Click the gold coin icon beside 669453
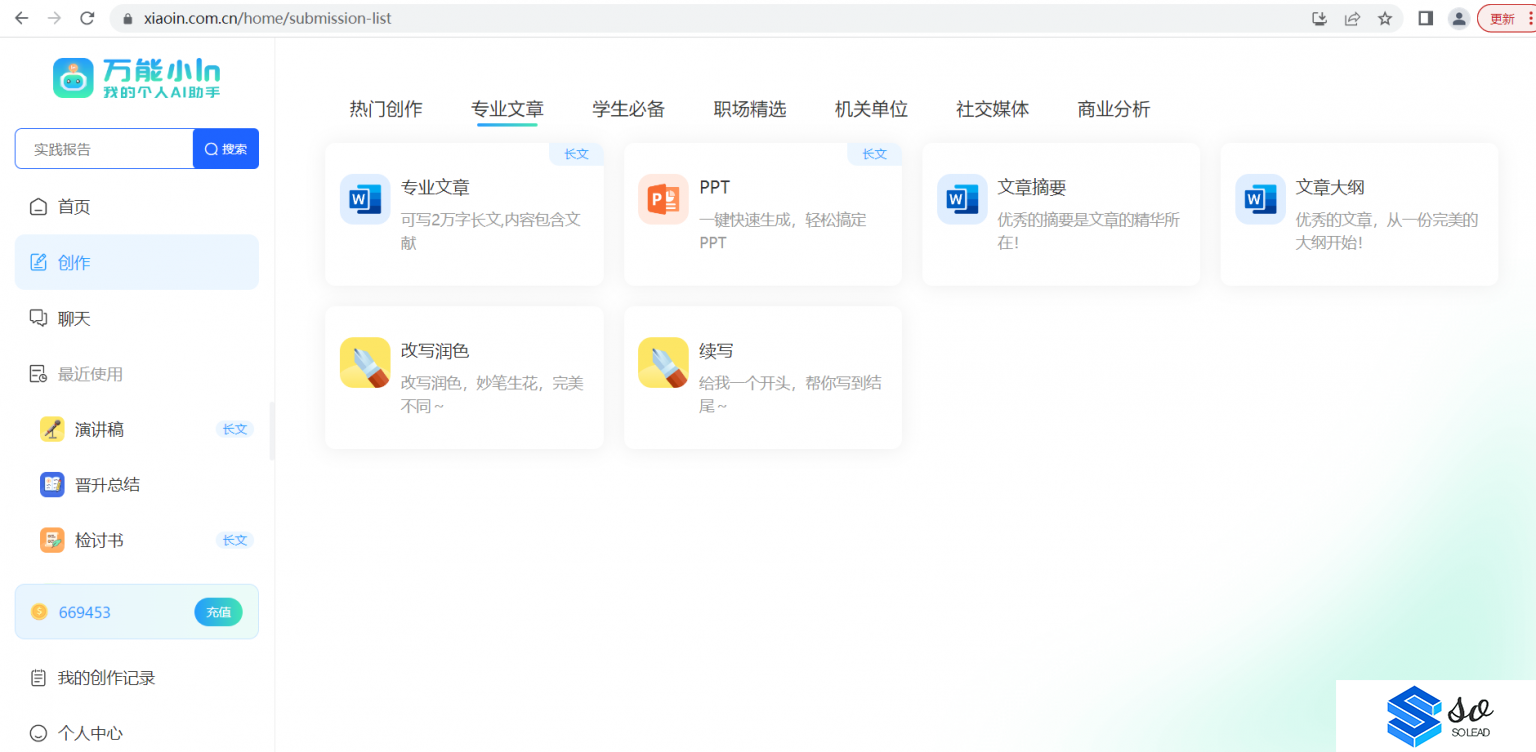Image resolution: width=1536 pixels, height=752 pixels. click(x=39, y=612)
